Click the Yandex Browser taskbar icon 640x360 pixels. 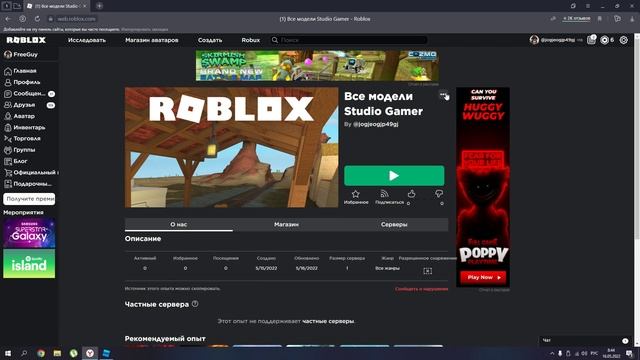point(90,353)
